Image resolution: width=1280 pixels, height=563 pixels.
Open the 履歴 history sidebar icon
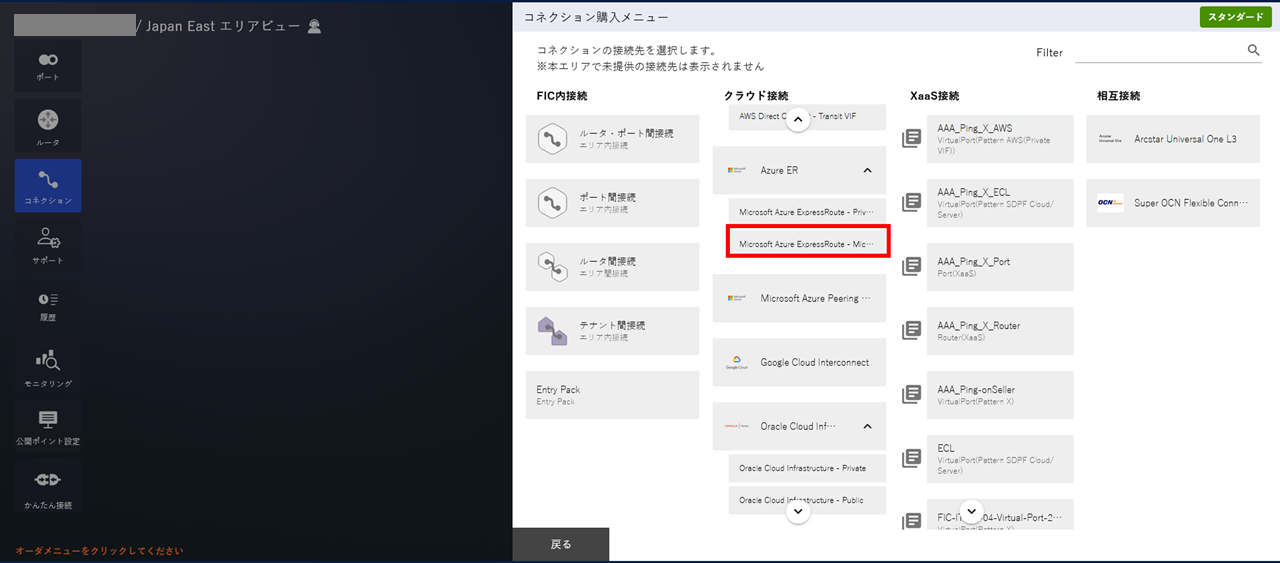[48, 305]
